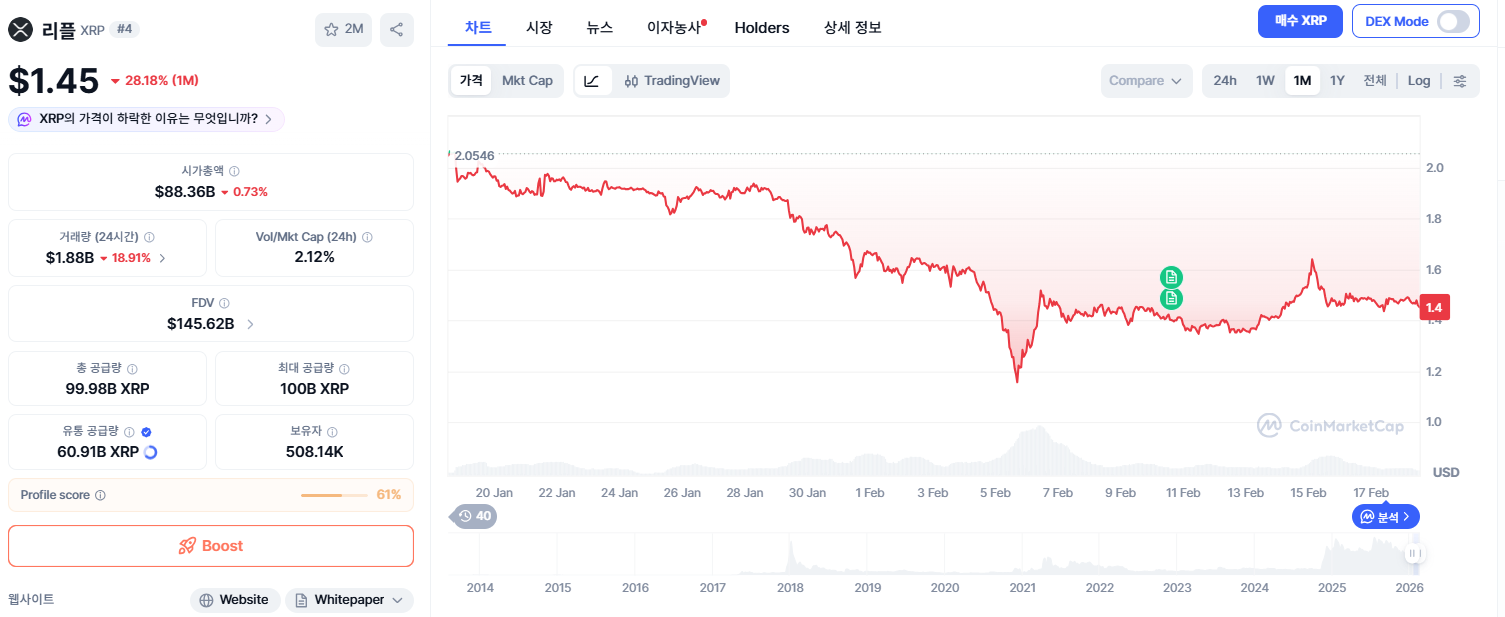Click 2021 on the timeline navigator

(1022, 588)
